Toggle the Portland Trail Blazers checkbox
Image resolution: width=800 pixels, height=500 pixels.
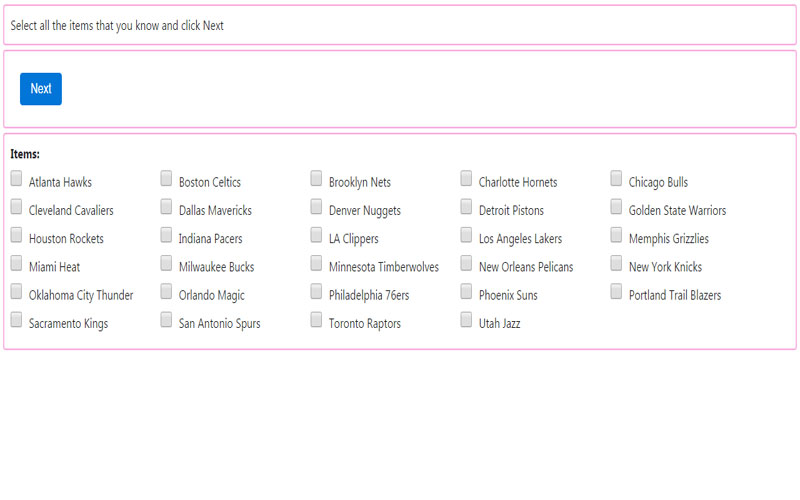[x=616, y=291]
